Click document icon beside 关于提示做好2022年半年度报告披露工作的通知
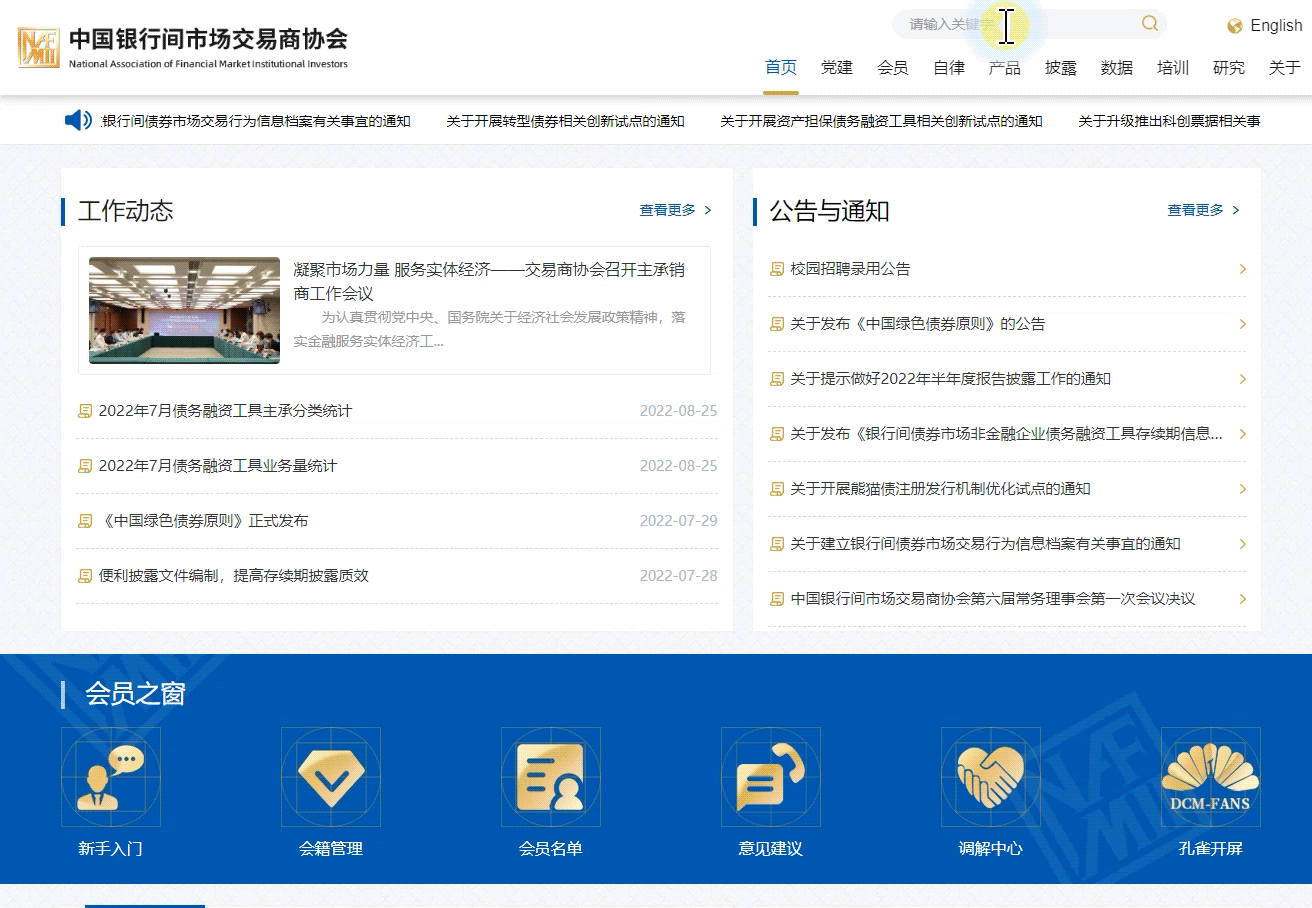The width and height of the screenshot is (1312, 908). pos(777,379)
